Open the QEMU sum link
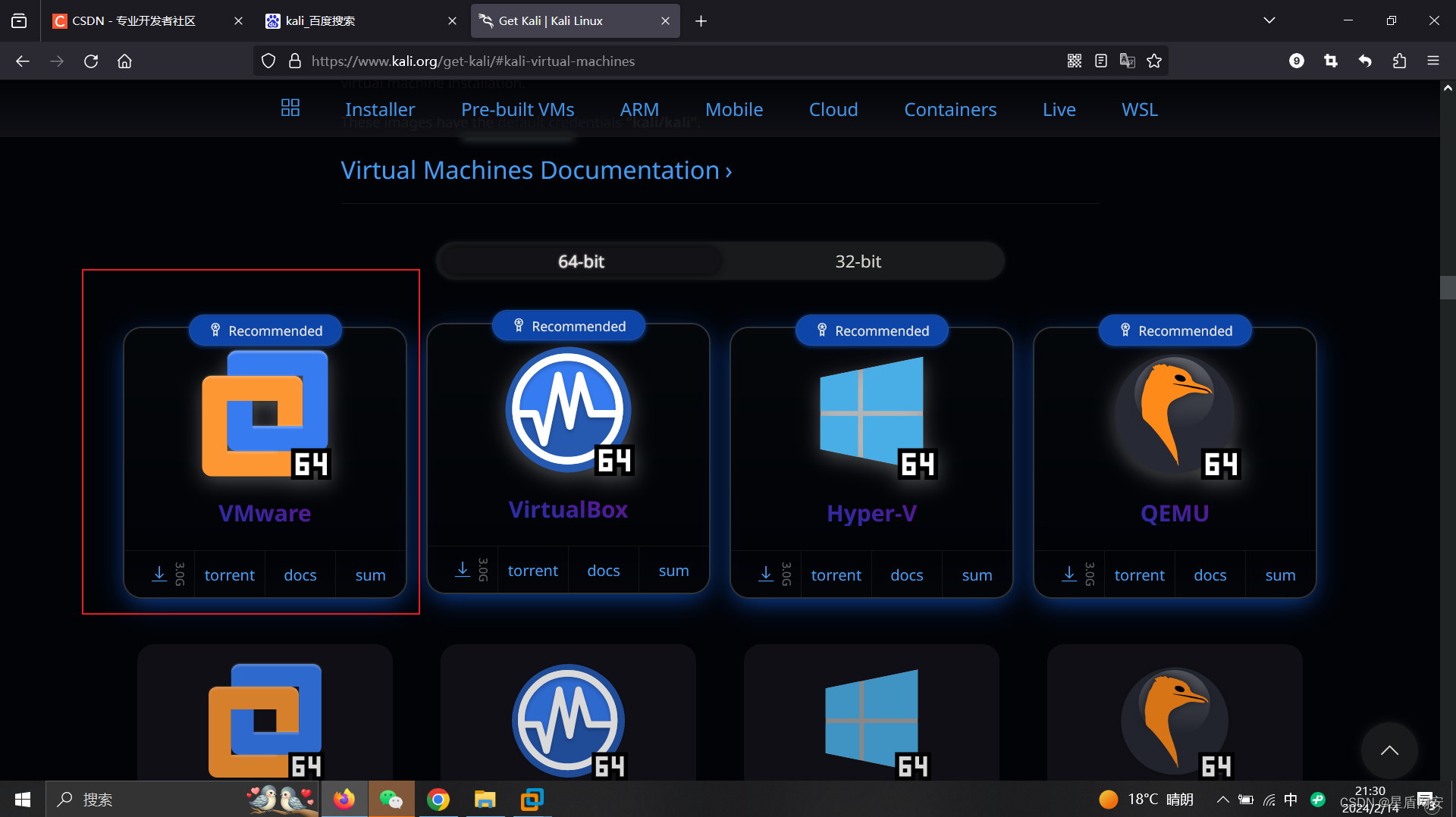 (x=1281, y=575)
